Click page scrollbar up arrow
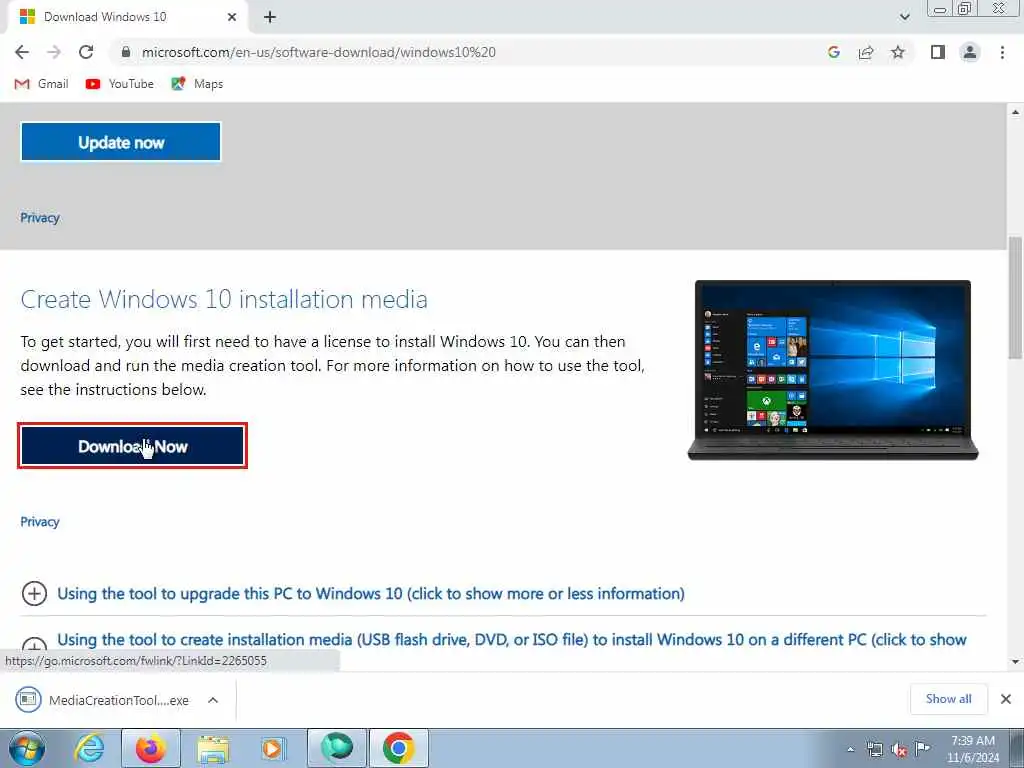The width and height of the screenshot is (1024, 768). tap(1016, 112)
